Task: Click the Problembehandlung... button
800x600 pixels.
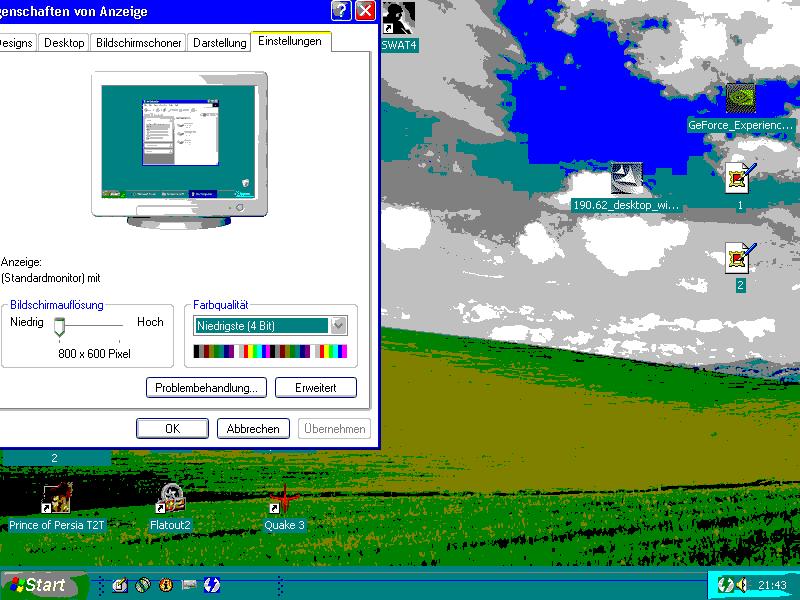Action: click(206, 388)
